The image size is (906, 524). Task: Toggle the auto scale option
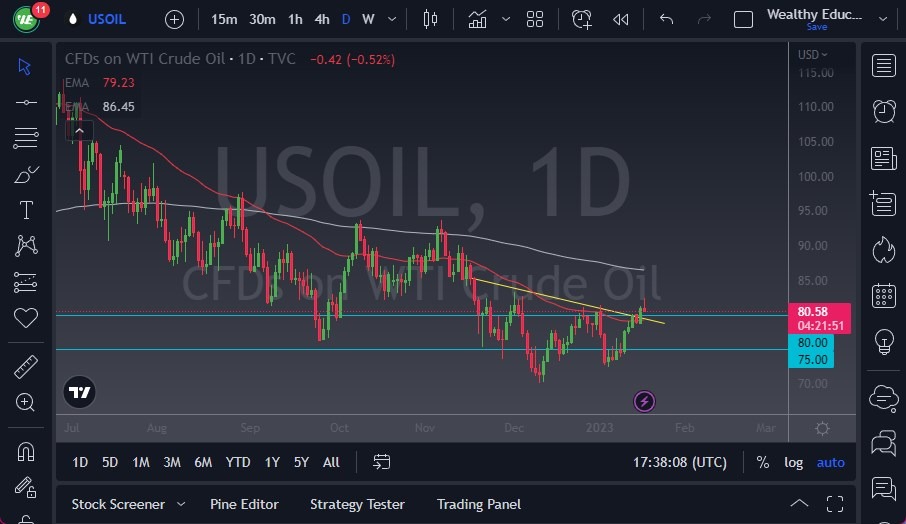coord(830,462)
